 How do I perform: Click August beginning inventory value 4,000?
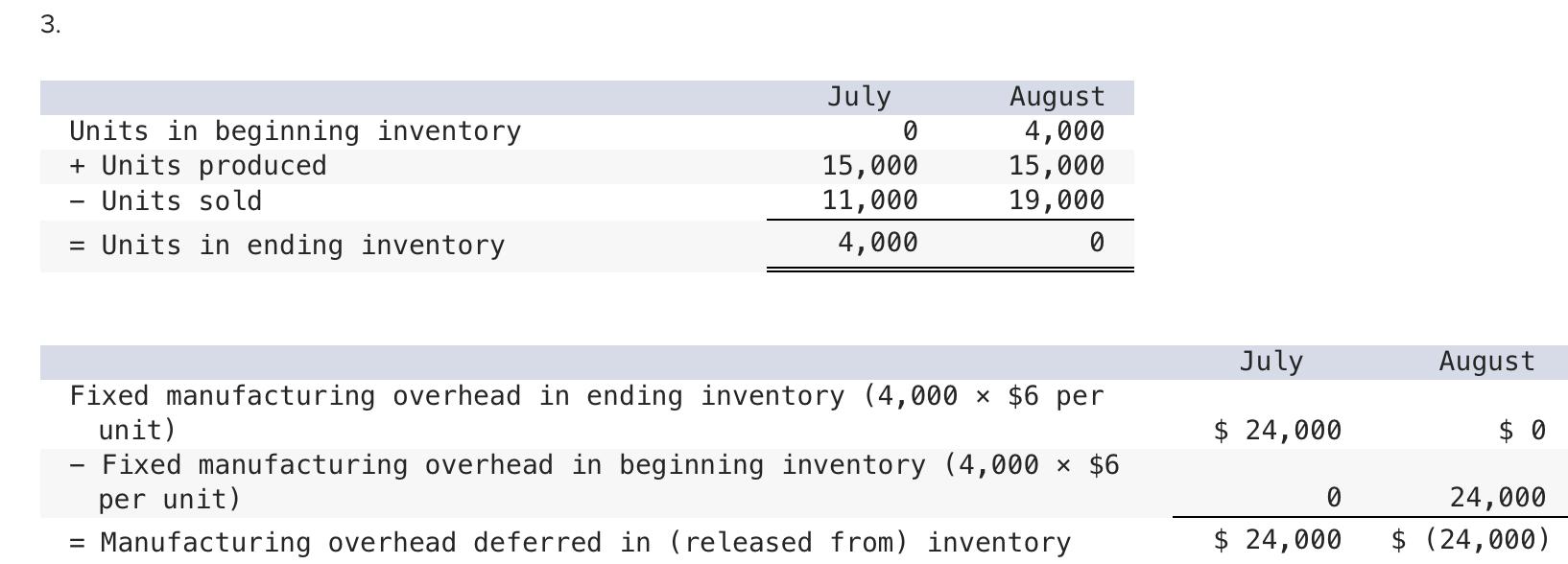click(x=1063, y=131)
